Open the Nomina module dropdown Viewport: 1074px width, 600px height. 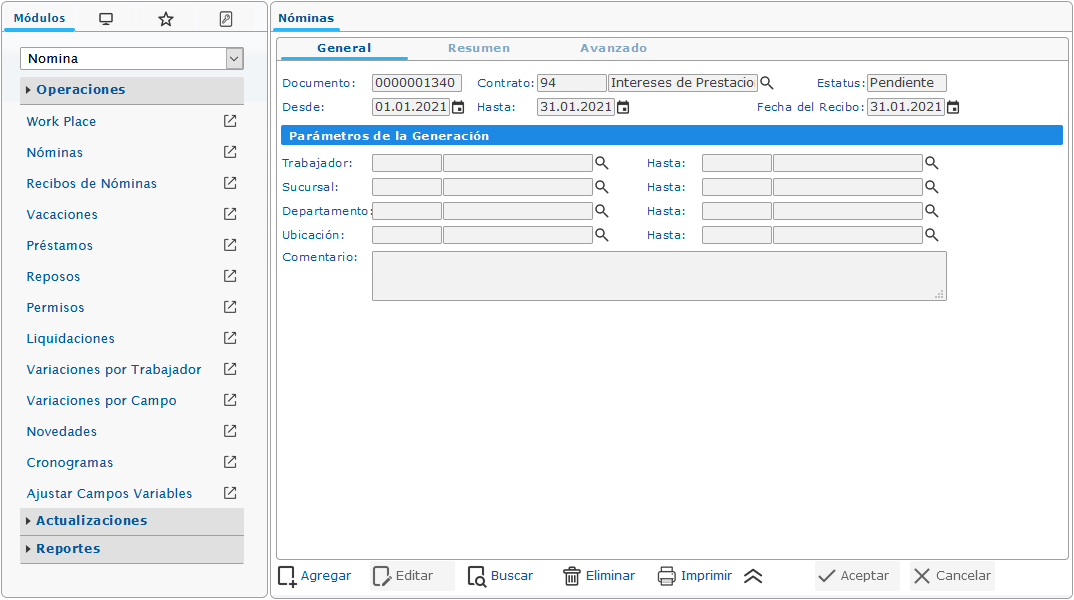pyautogui.click(x=234, y=59)
